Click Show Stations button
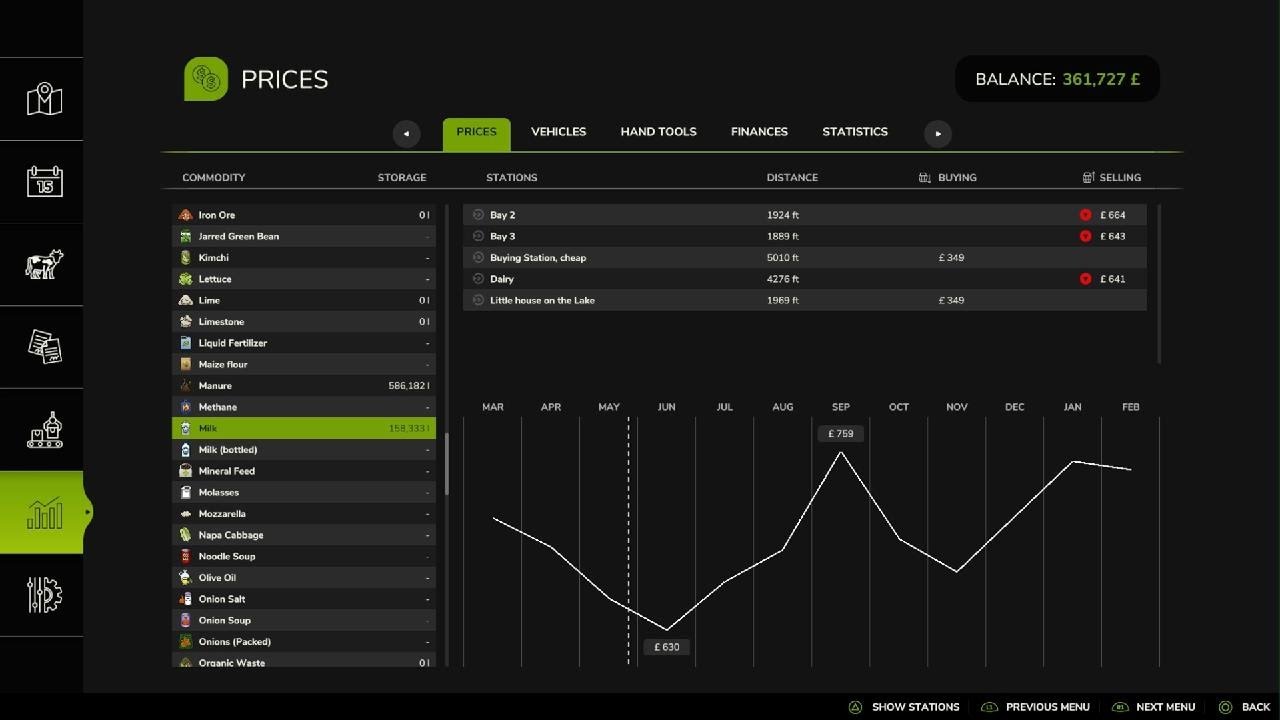 point(904,707)
